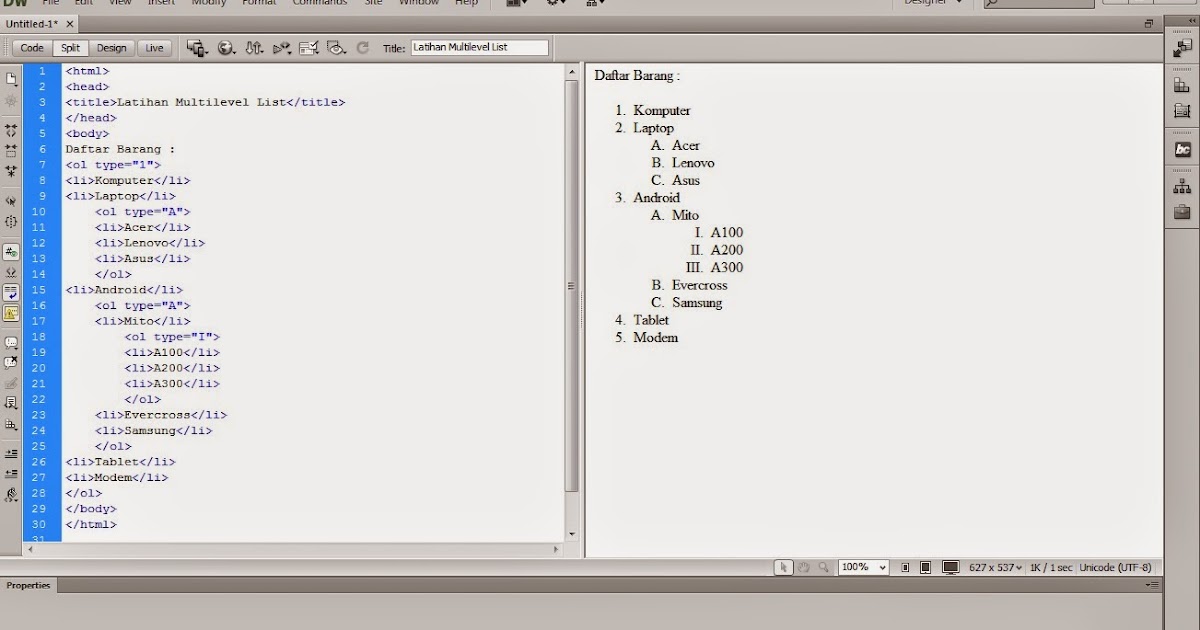Switch to Design view
The width and height of the screenshot is (1200, 630).
click(112, 47)
